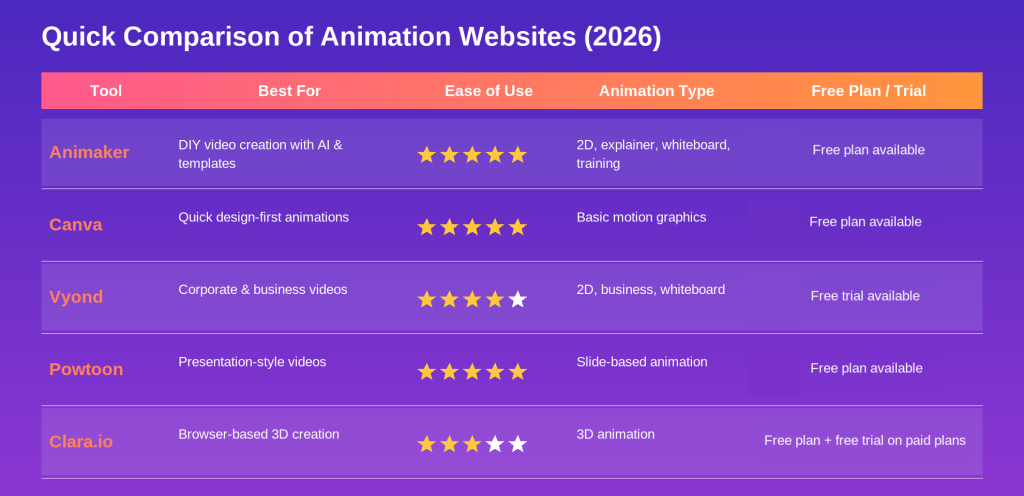Click the first star in Clara.io's rating
The width and height of the screenshot is (1024, 496).
pos(426,444)
